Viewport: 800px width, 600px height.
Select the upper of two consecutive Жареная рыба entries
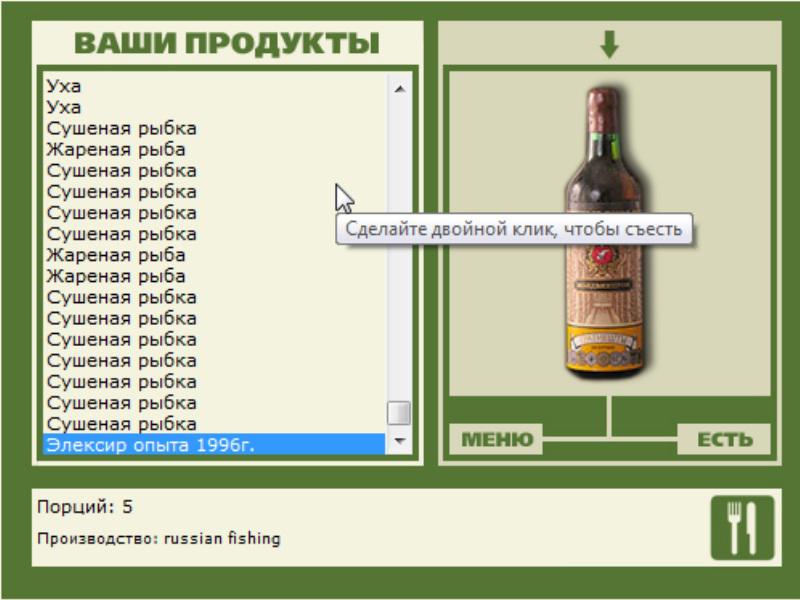[x=214, y=255]
